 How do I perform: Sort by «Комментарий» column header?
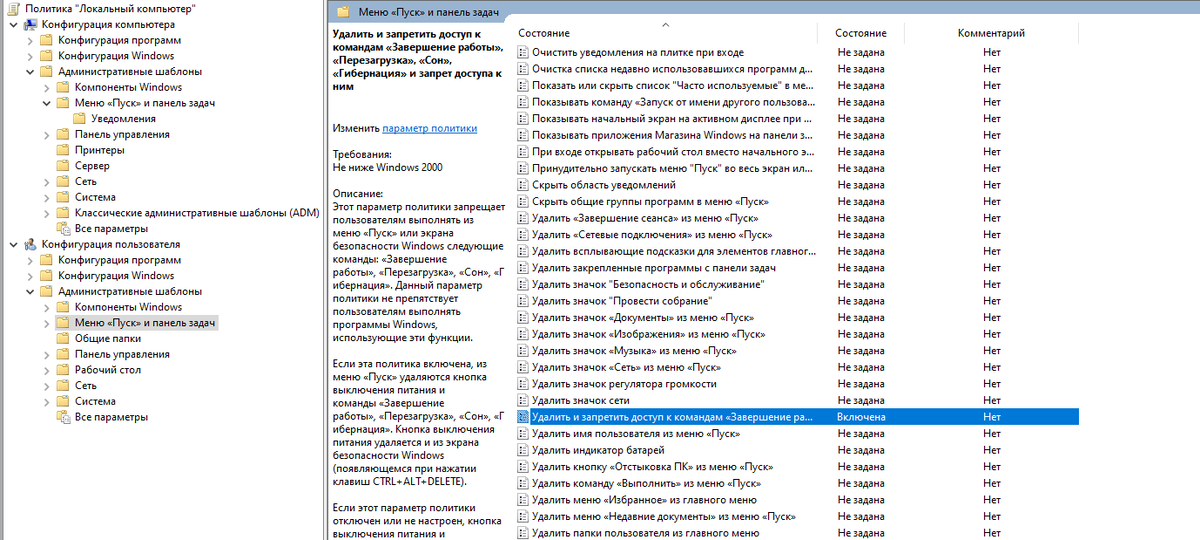(x=991, y=33)
